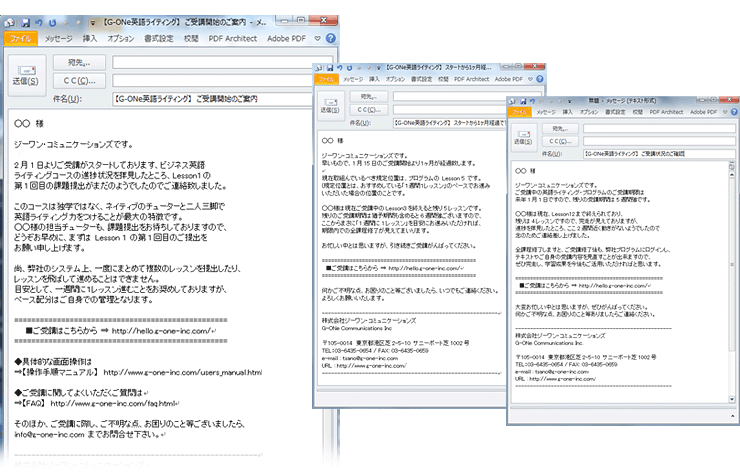Image resolution: width=740 pixels, height=475 pixels.
Task: Click subject field reading ご受講状況のご確認 in right window
Action: point(659,153)
